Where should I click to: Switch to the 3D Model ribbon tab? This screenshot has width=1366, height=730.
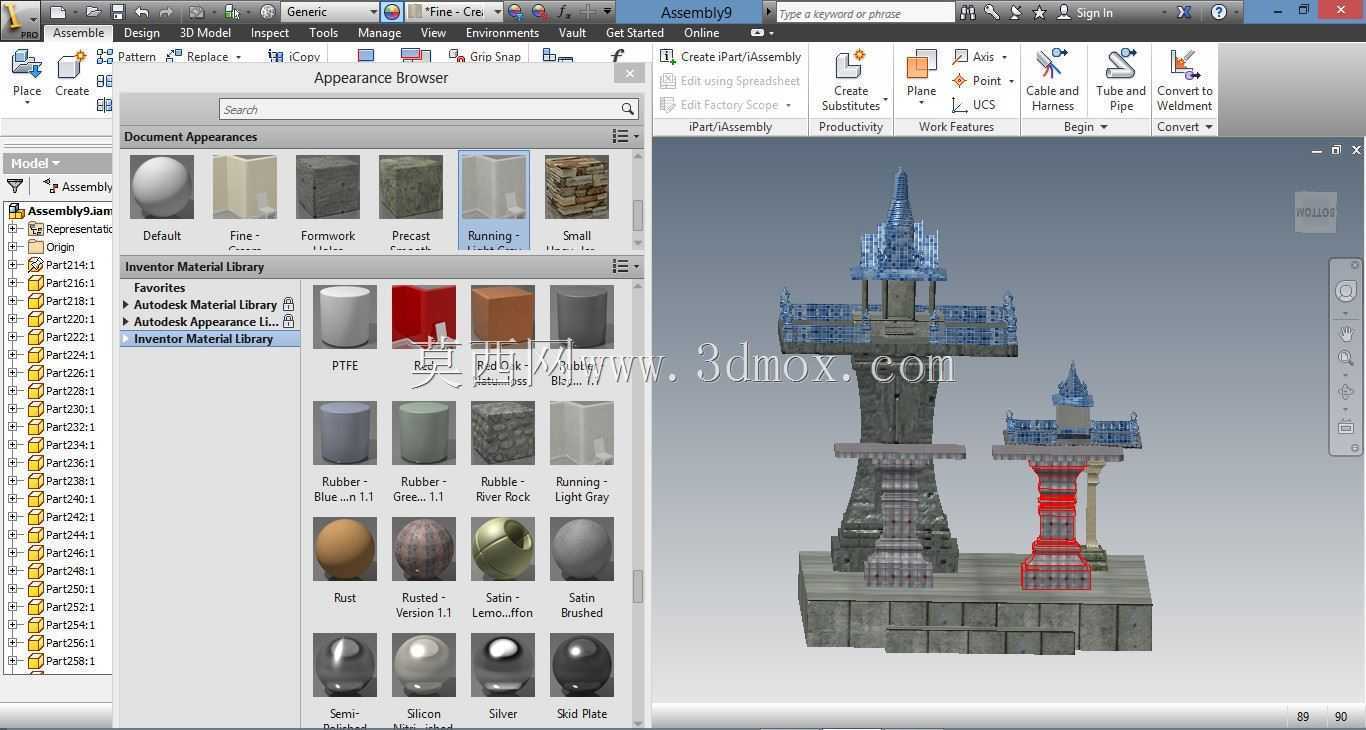click(205, 33)
